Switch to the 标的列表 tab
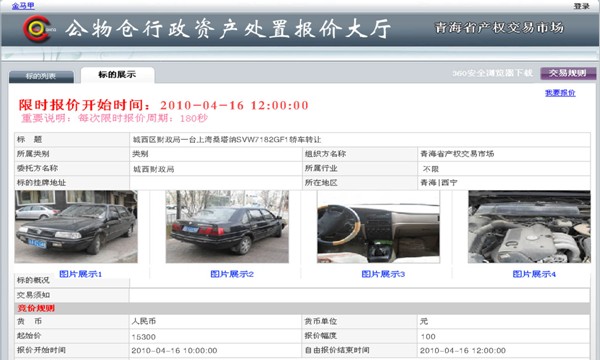 tap(41, 76)
